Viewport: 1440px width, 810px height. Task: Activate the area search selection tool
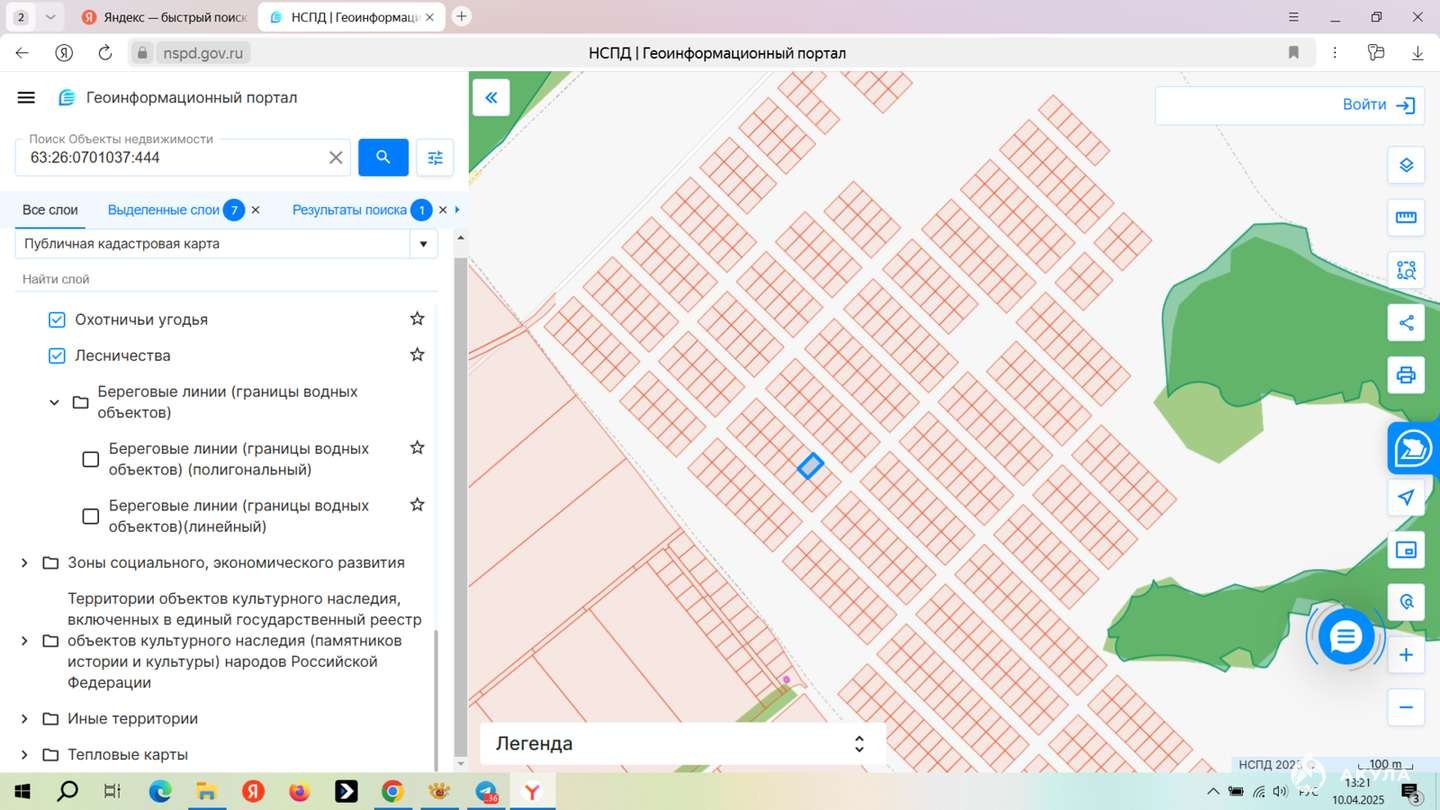pyautogui.click(x=1406, y=270)
